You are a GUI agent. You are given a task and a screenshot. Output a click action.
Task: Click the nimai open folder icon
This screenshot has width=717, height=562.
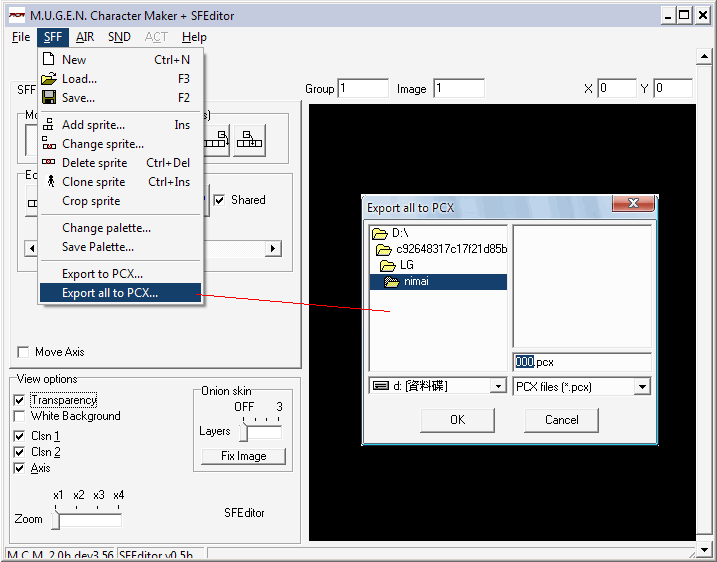(x=391, y=282)
